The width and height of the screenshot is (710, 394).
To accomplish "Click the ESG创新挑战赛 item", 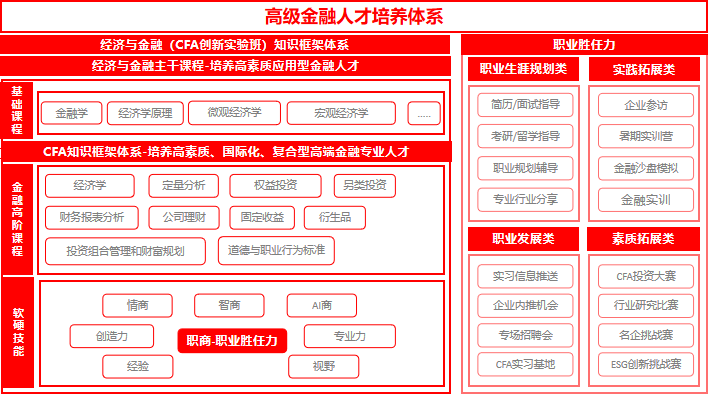I will pyautogui.click(x=646, y=365).
